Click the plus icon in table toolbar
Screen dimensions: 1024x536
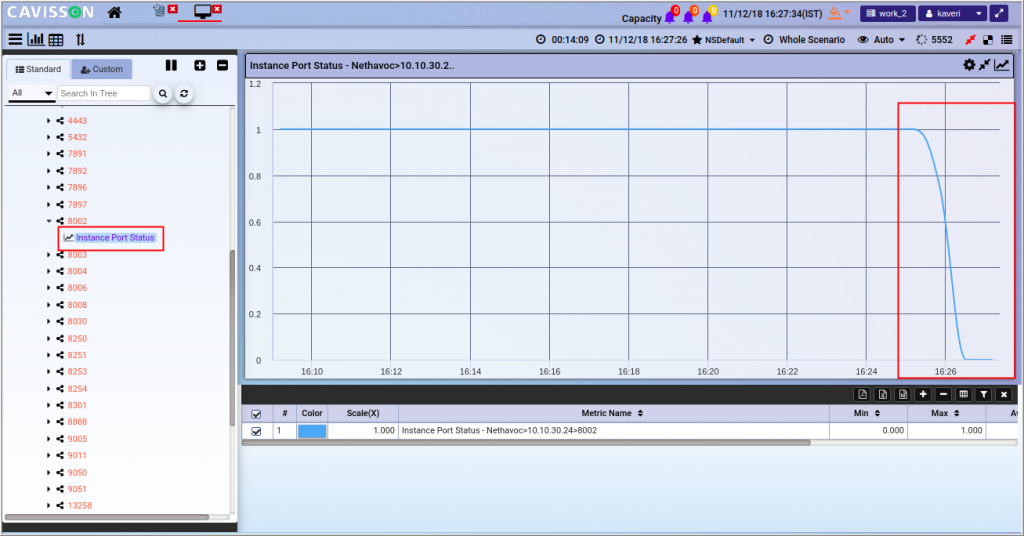click(x=923, y=394)
